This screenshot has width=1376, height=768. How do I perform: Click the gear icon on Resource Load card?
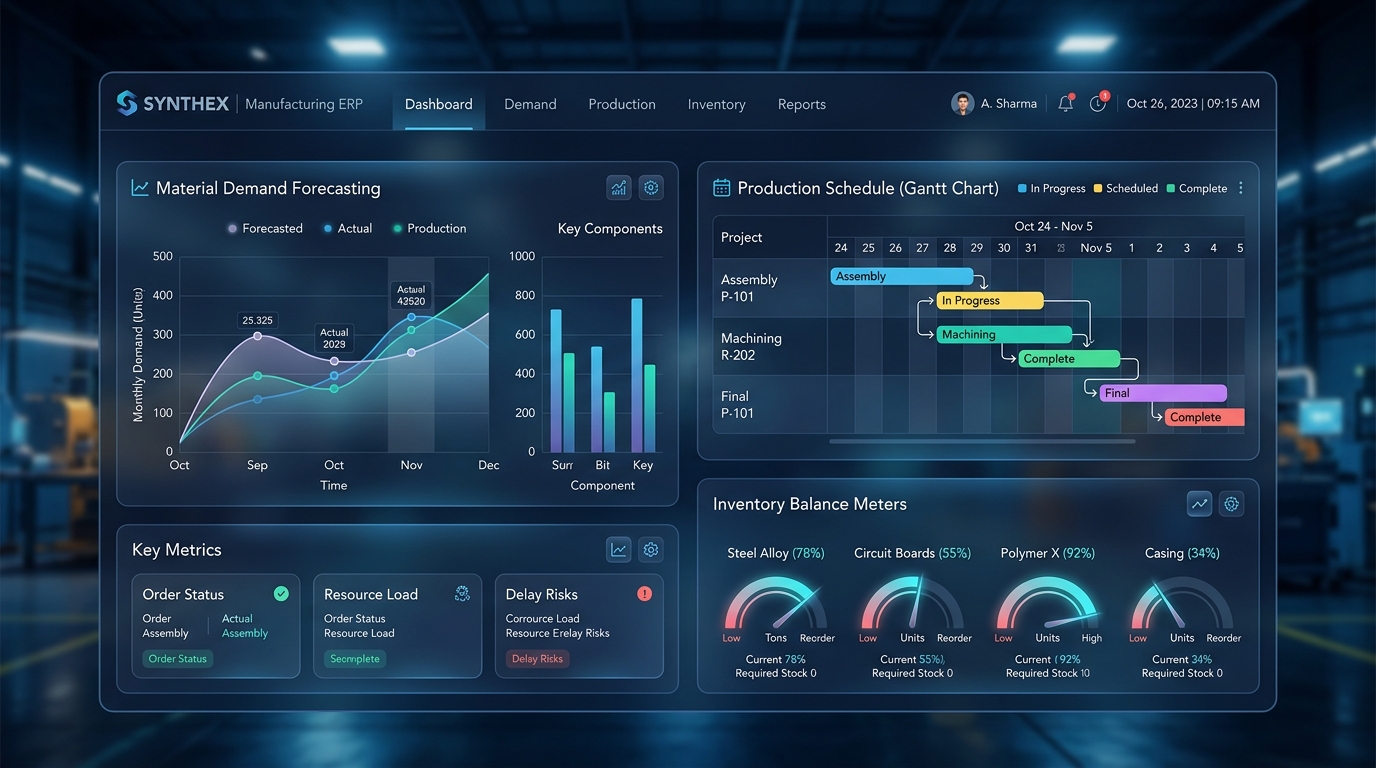(x=462, y=593)
